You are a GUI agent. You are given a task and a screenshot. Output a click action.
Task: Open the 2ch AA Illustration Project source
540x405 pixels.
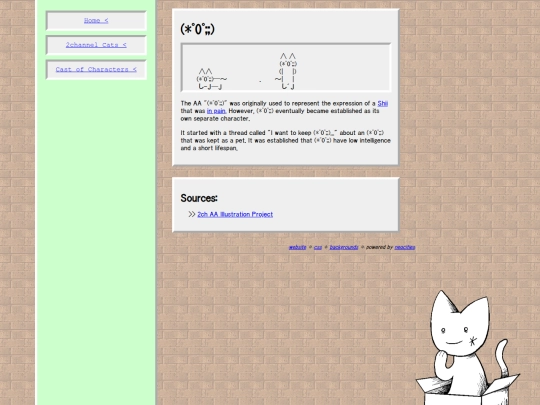[235, 214]
